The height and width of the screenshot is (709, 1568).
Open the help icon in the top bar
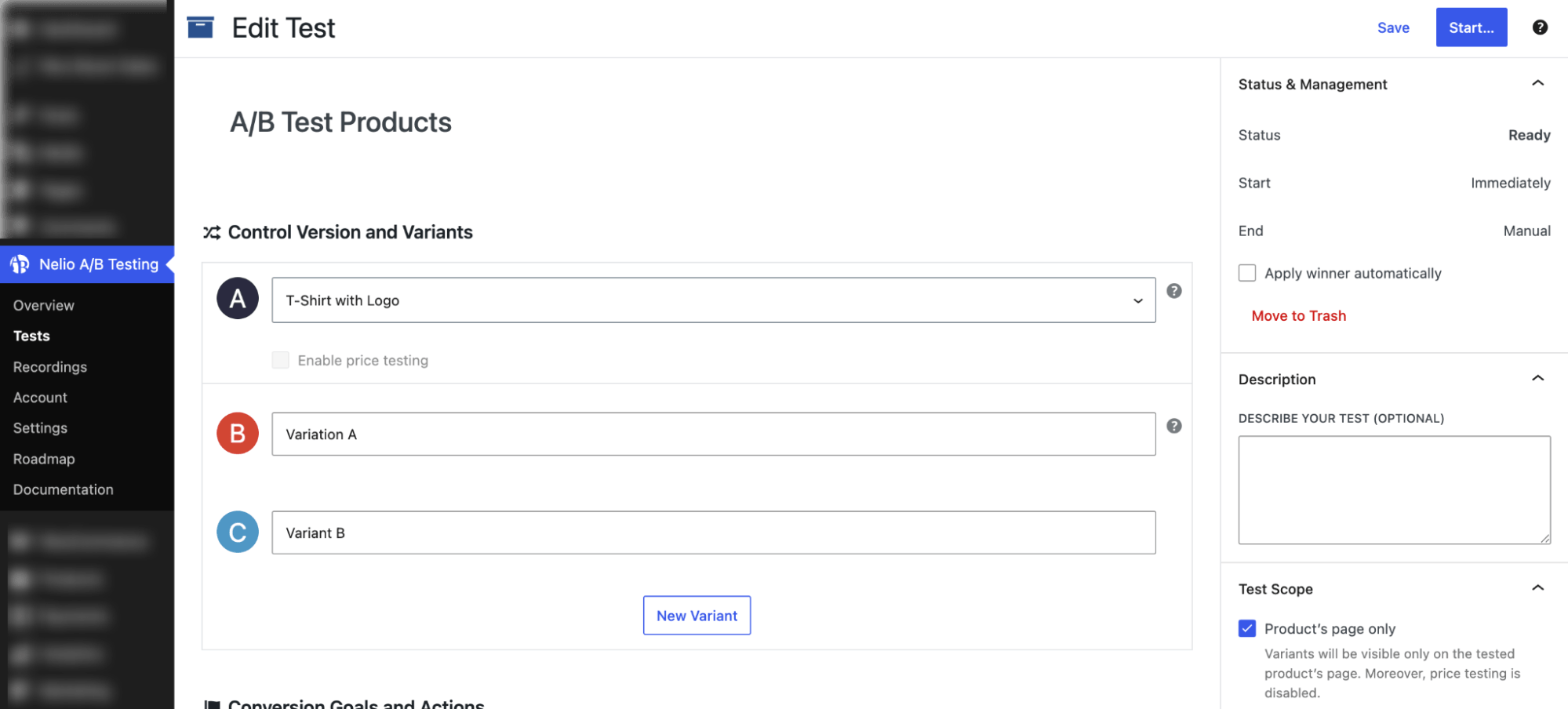coord(1540,27)
